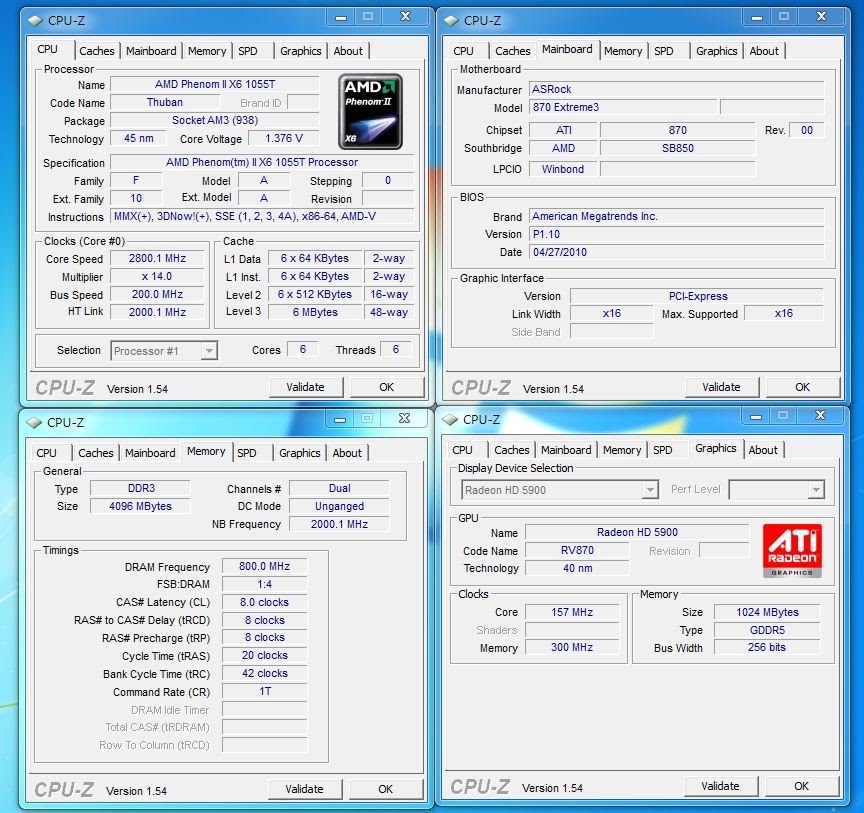The width and height of the screenshot is (864, 813).
Task: Click the Level 3 cache value 6 MBytes
Action: click(315, 313)
